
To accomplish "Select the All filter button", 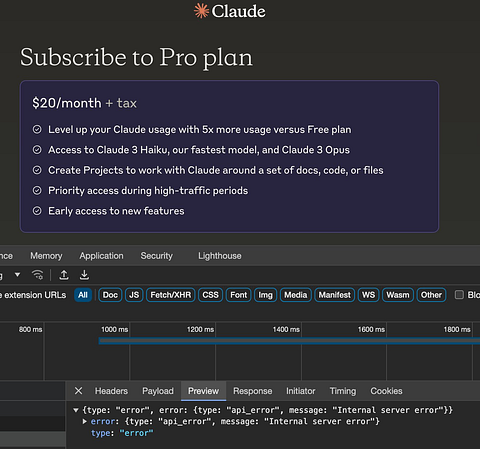I will coord(83,295).
